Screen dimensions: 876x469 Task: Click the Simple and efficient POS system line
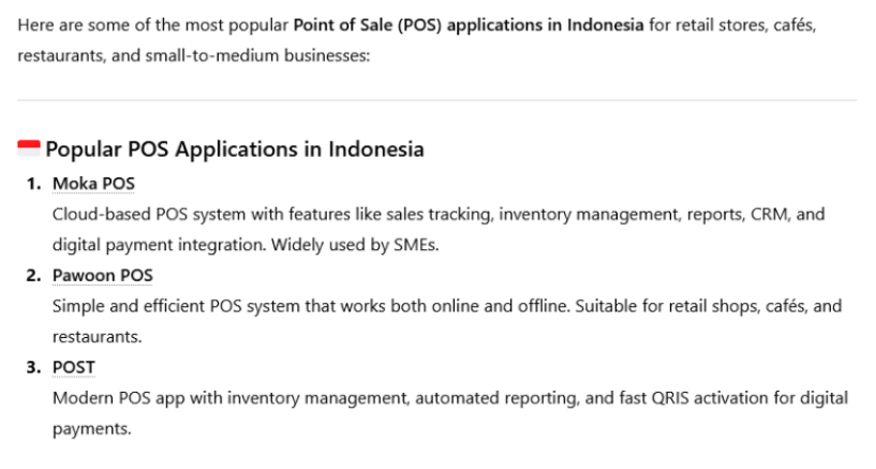pos(447,306)
